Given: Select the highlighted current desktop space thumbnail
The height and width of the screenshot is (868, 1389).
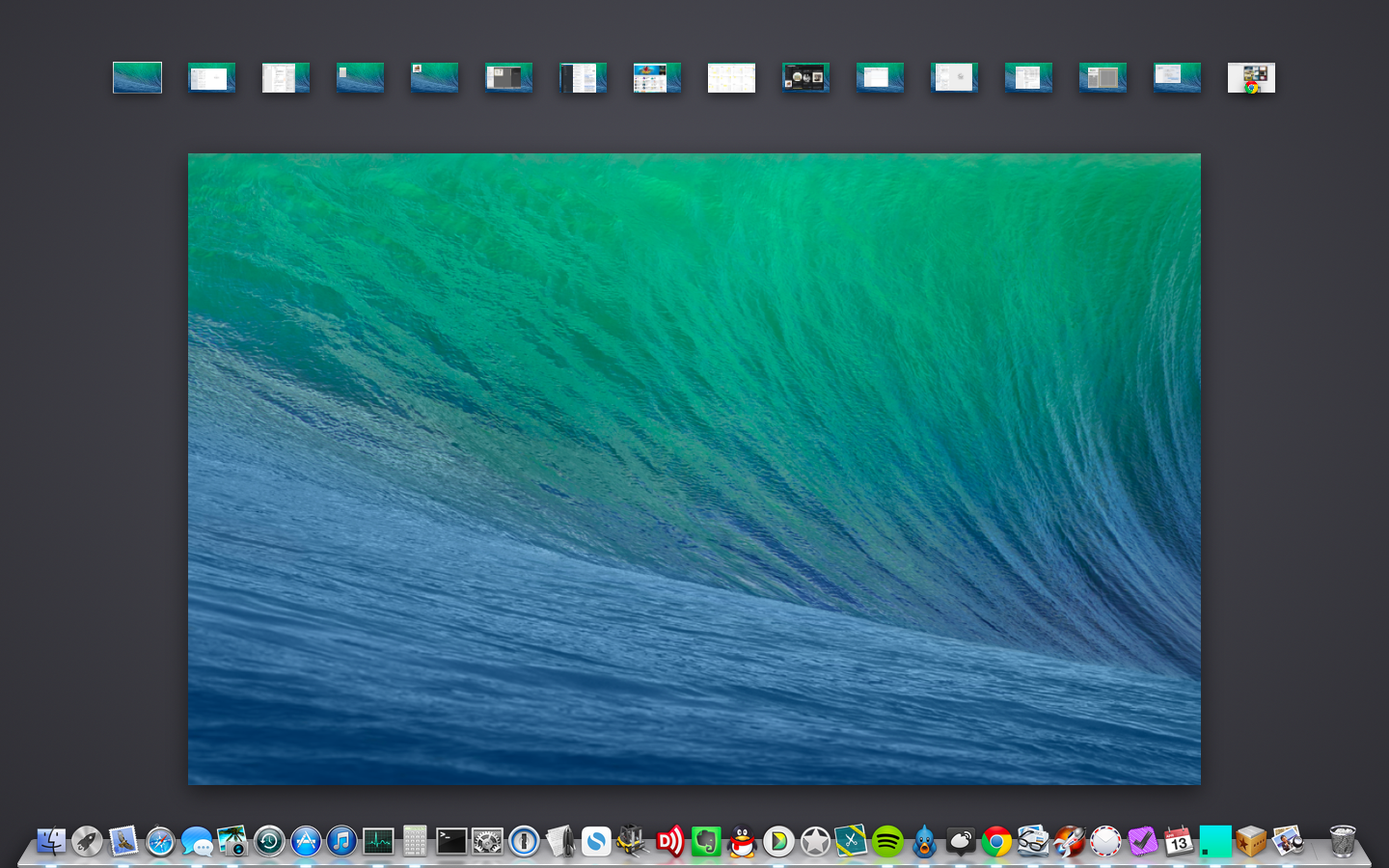Looking at the screenshot, I should (x=137, y=77).
